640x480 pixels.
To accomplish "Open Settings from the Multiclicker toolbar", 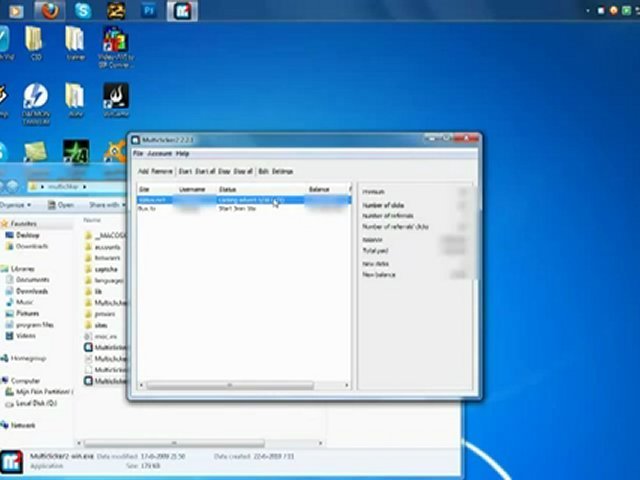I will tap(282, 171).
